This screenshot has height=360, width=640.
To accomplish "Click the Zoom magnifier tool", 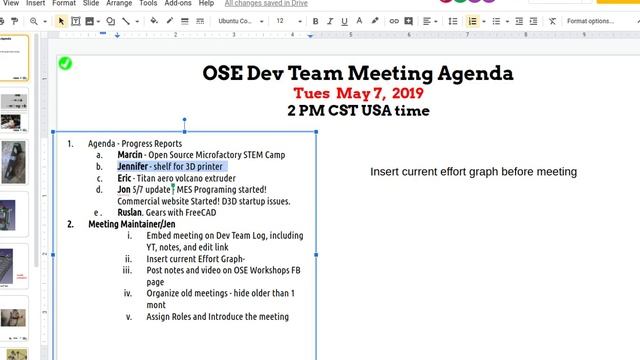I will click(33, 21).
